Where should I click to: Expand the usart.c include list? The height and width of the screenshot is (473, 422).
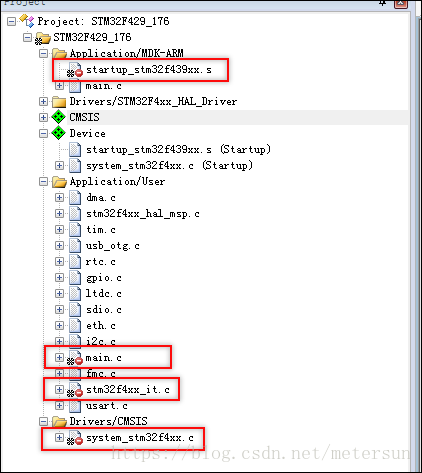pyautogui.click(x=59, y=406)
